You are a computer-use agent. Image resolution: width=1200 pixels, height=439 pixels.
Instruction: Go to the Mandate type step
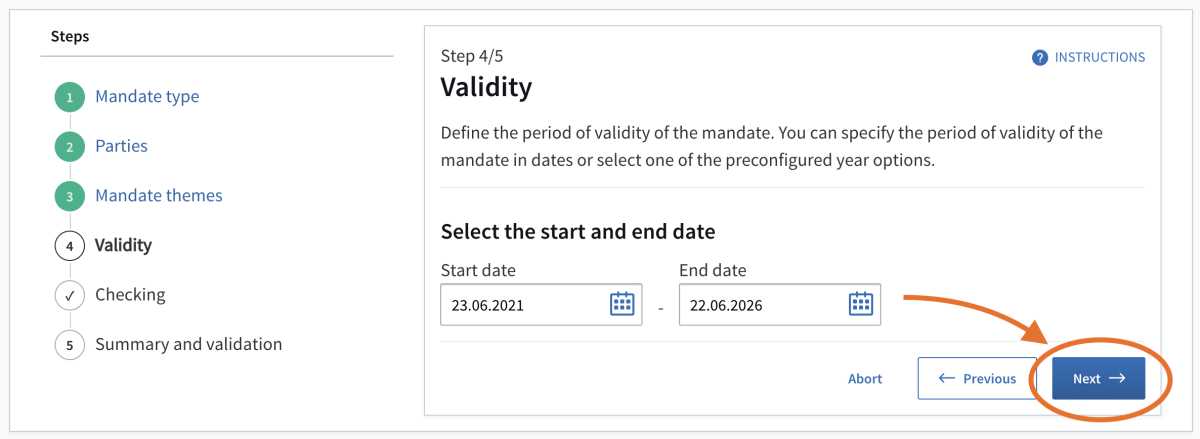pos(147,97)
